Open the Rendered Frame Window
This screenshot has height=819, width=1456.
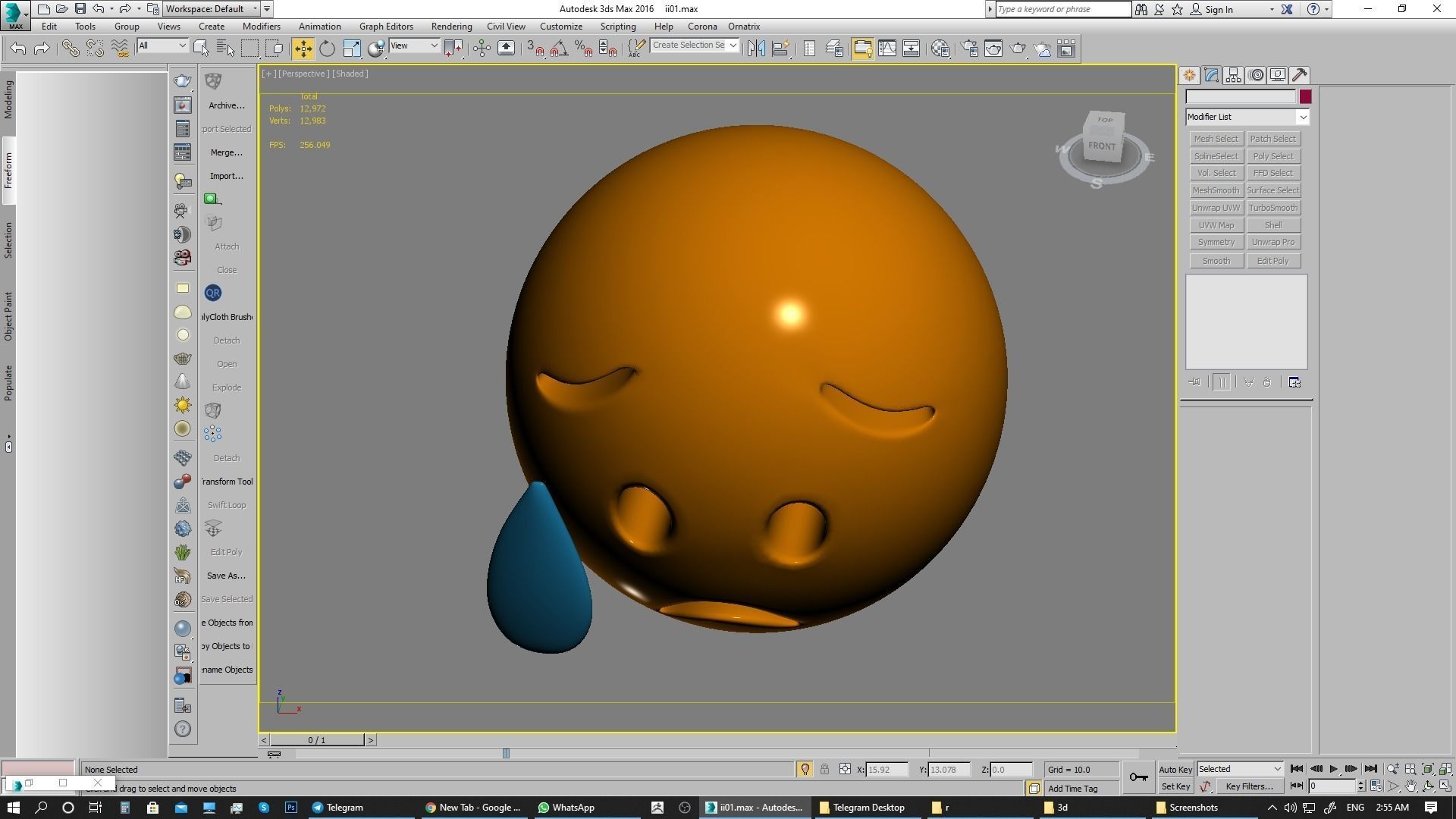[x=993, y=49]
